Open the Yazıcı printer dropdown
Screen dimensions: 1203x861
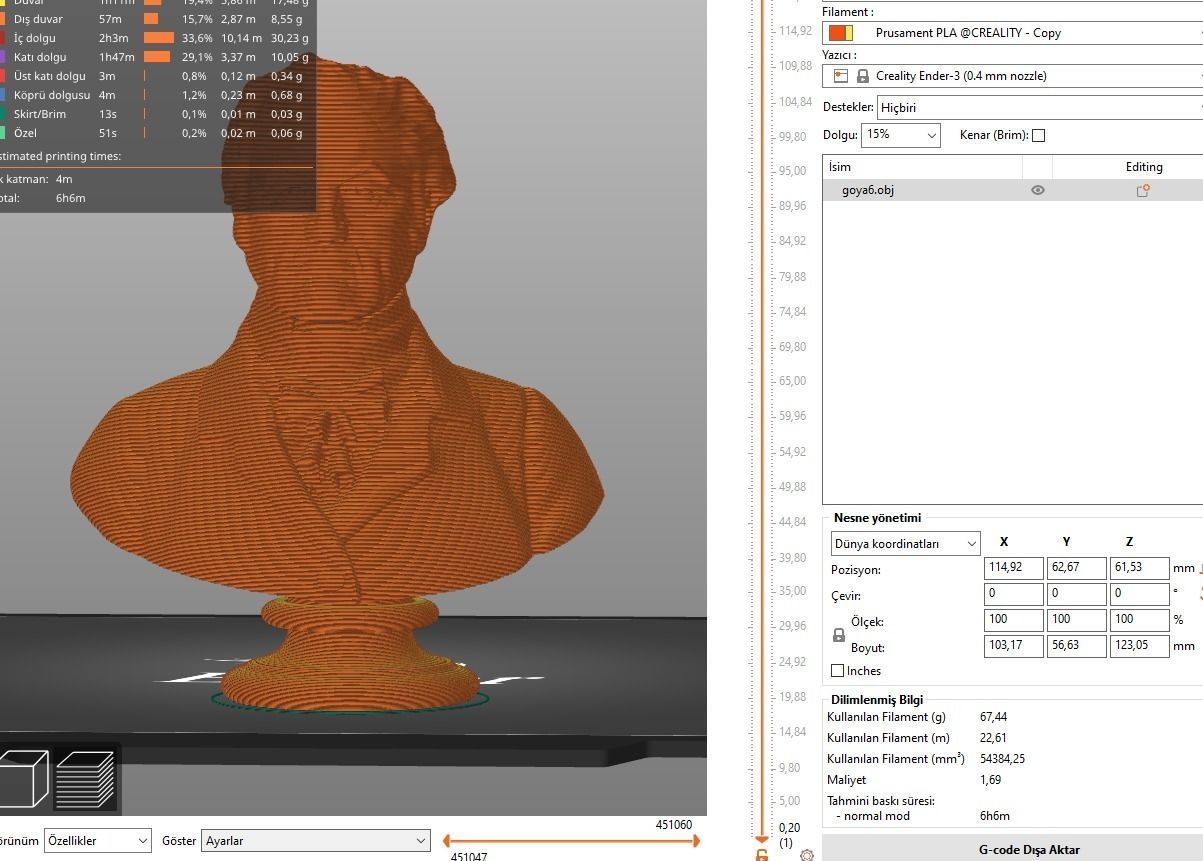coord(1012,76)
